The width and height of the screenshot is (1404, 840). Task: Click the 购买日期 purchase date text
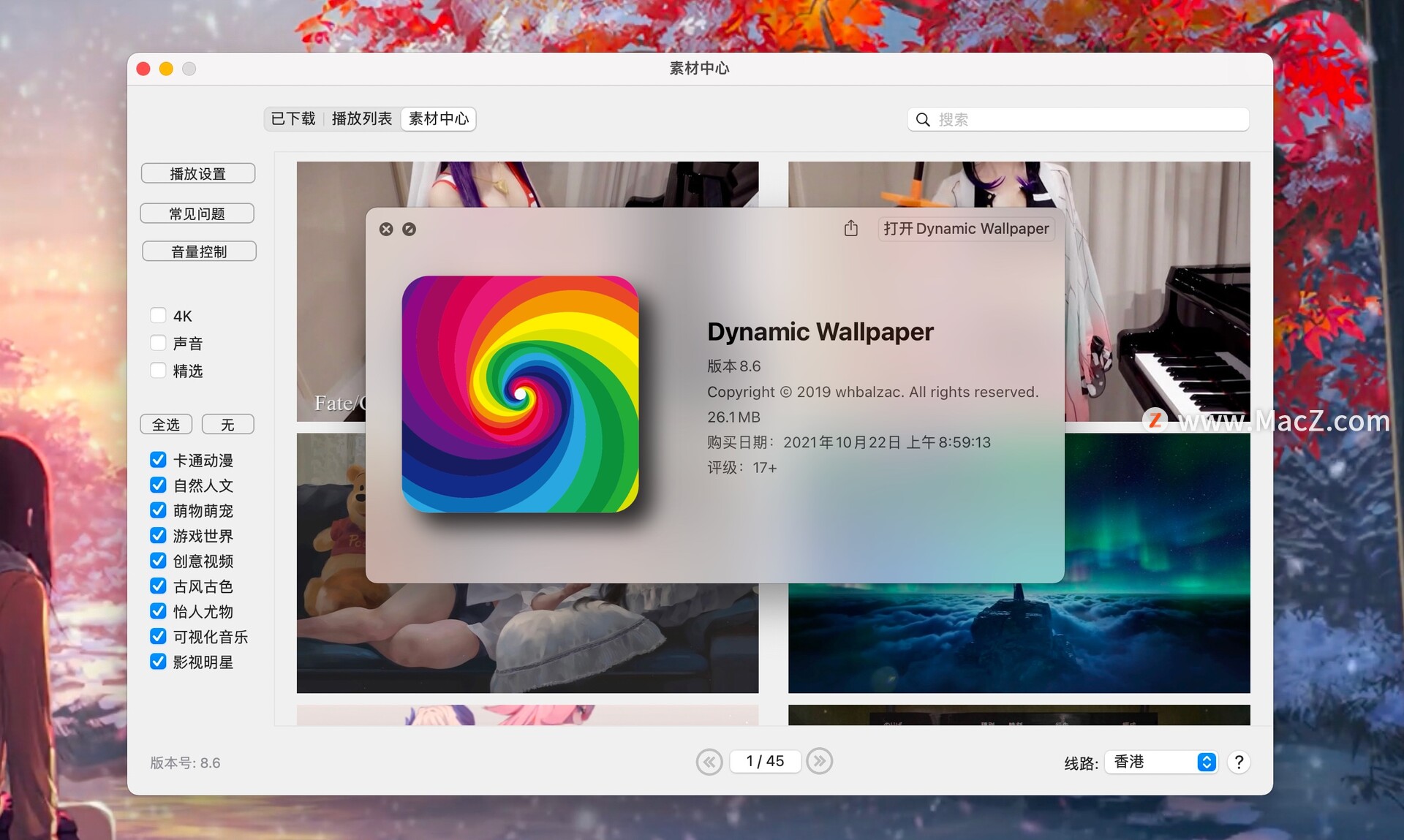coord(849,442)
